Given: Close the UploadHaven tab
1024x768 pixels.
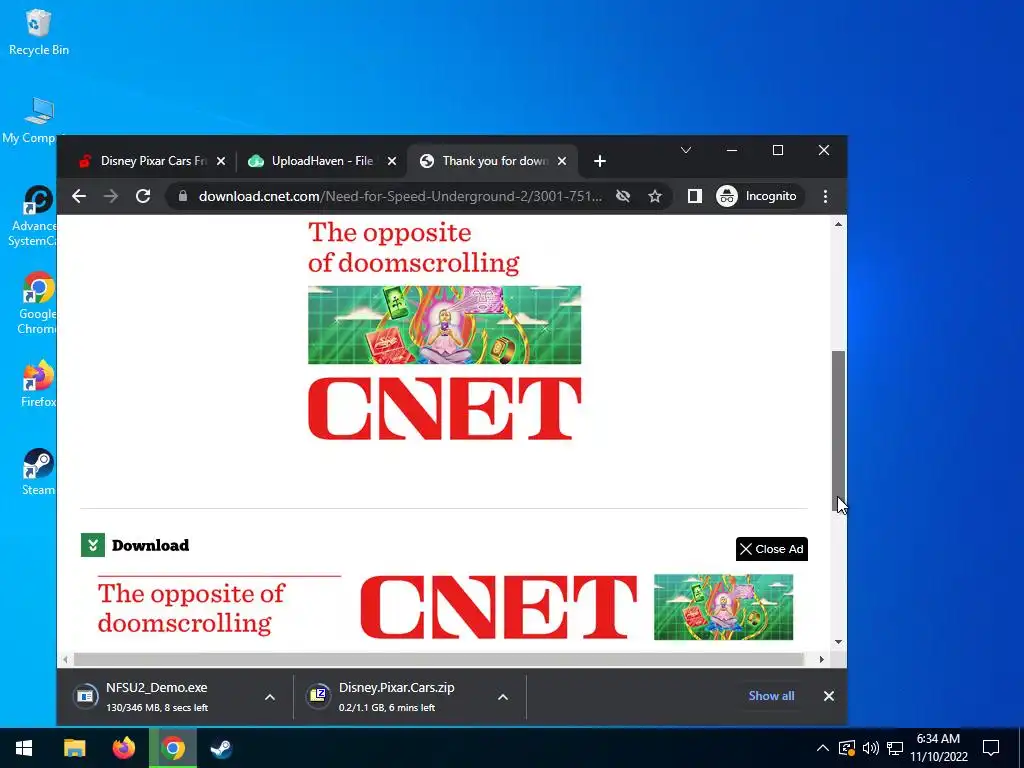Looking at the screenshot, I should point(392,161).
